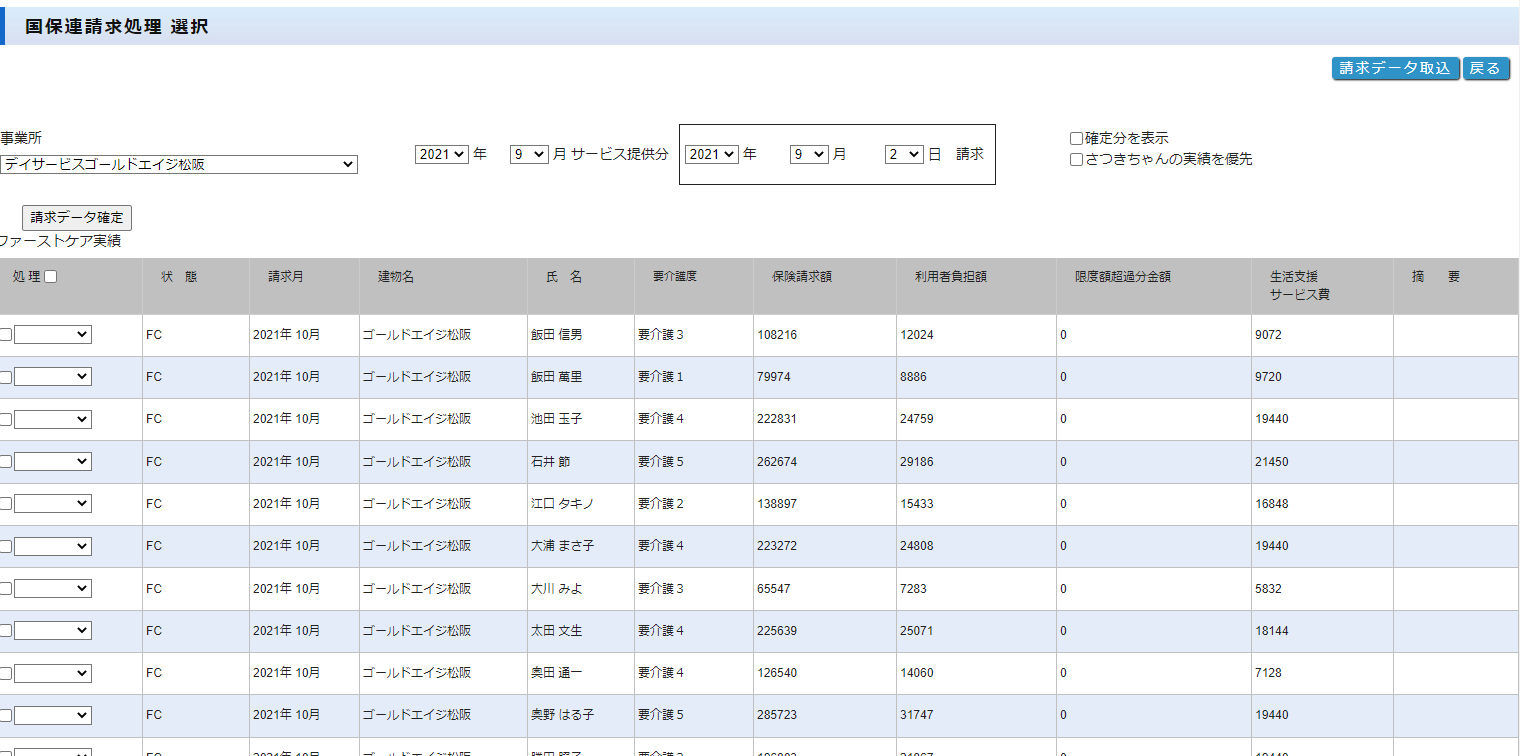Click the 戻る button
Screen dimensions: 1520x756
point(1485,68)
